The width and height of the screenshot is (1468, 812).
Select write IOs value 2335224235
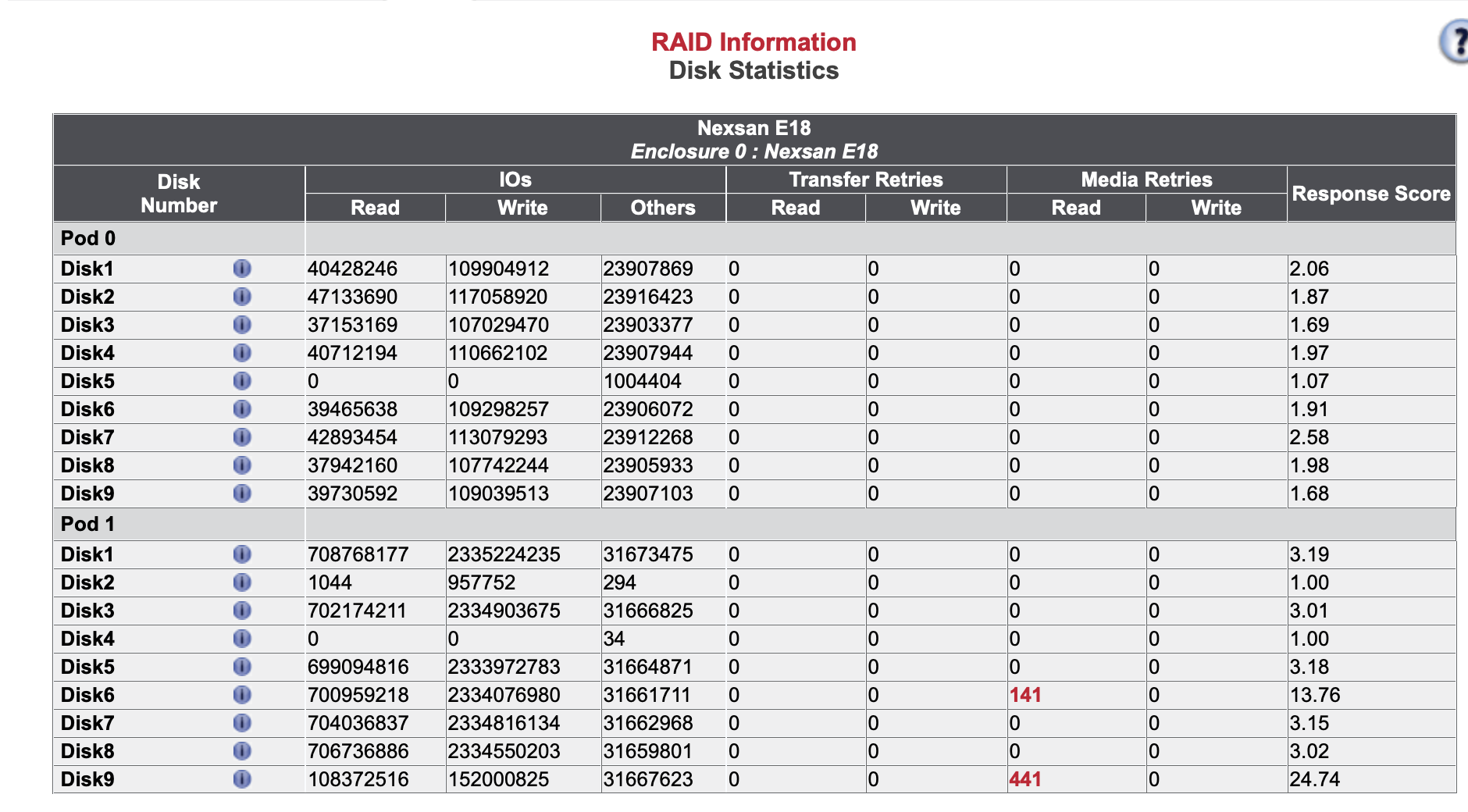point(504,554)
